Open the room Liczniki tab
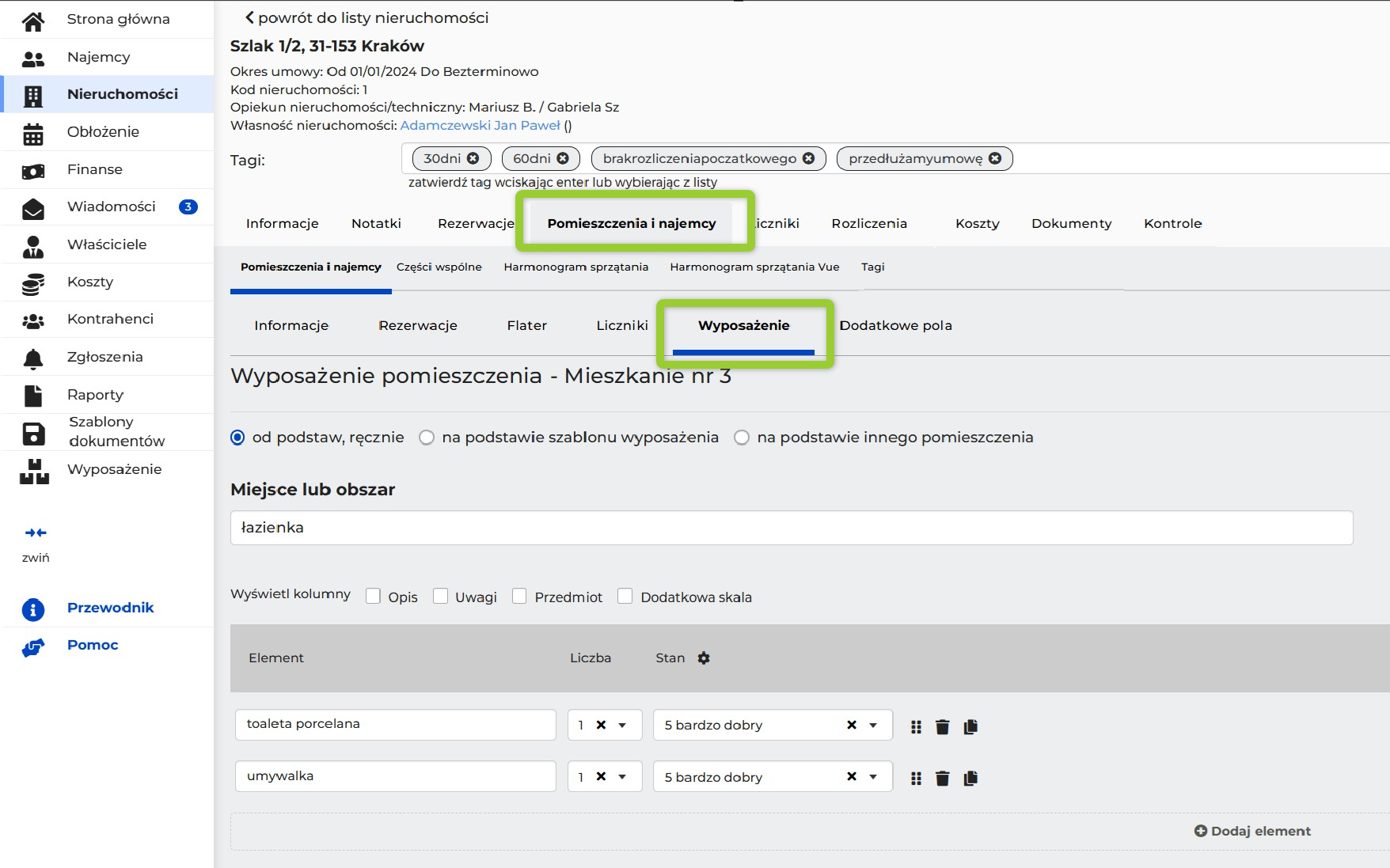Image resolution: width=1390 pixels, height=868 pixels. (622, 326)
